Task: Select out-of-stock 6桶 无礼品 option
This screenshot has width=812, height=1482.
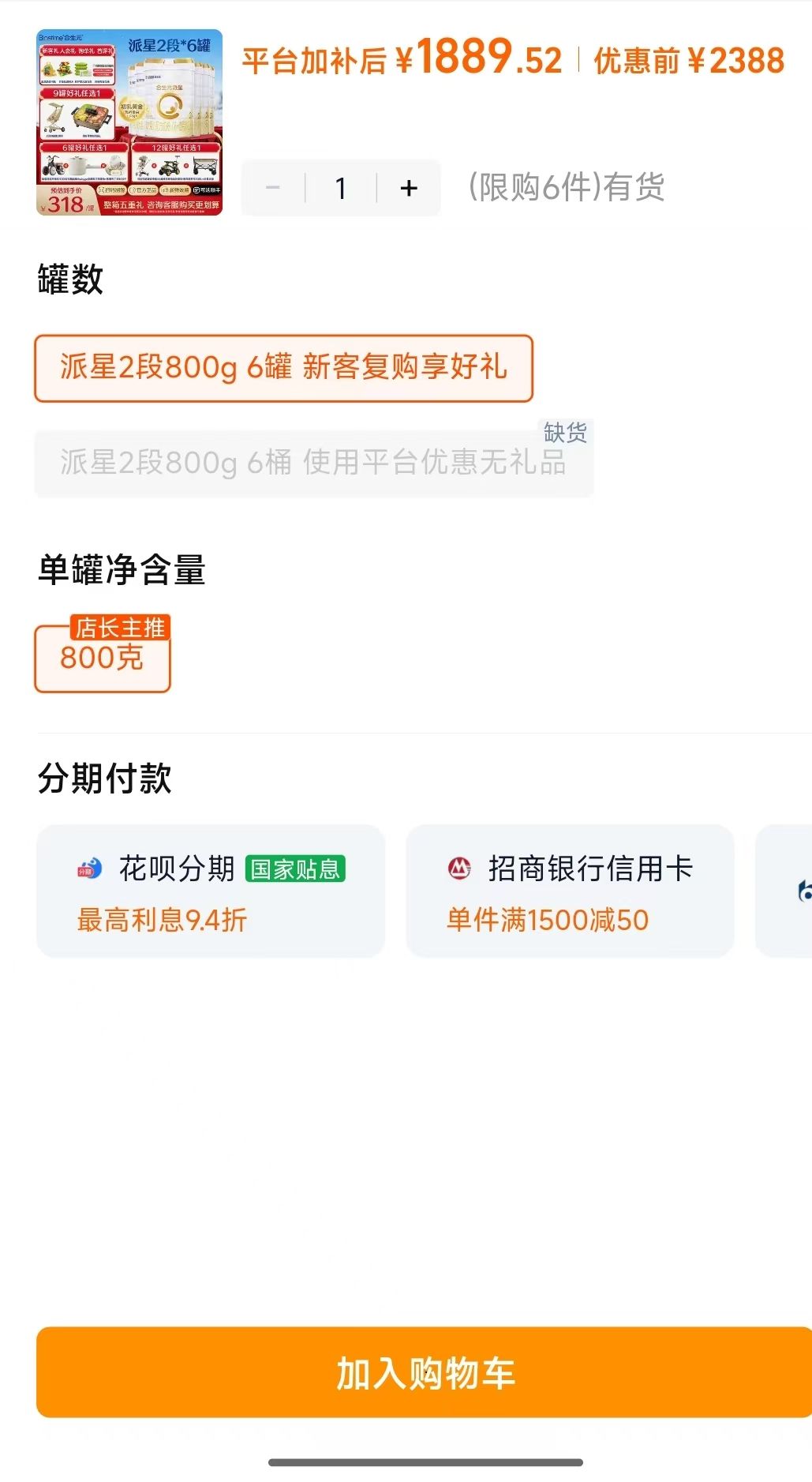Action: (x=313, y=463)
